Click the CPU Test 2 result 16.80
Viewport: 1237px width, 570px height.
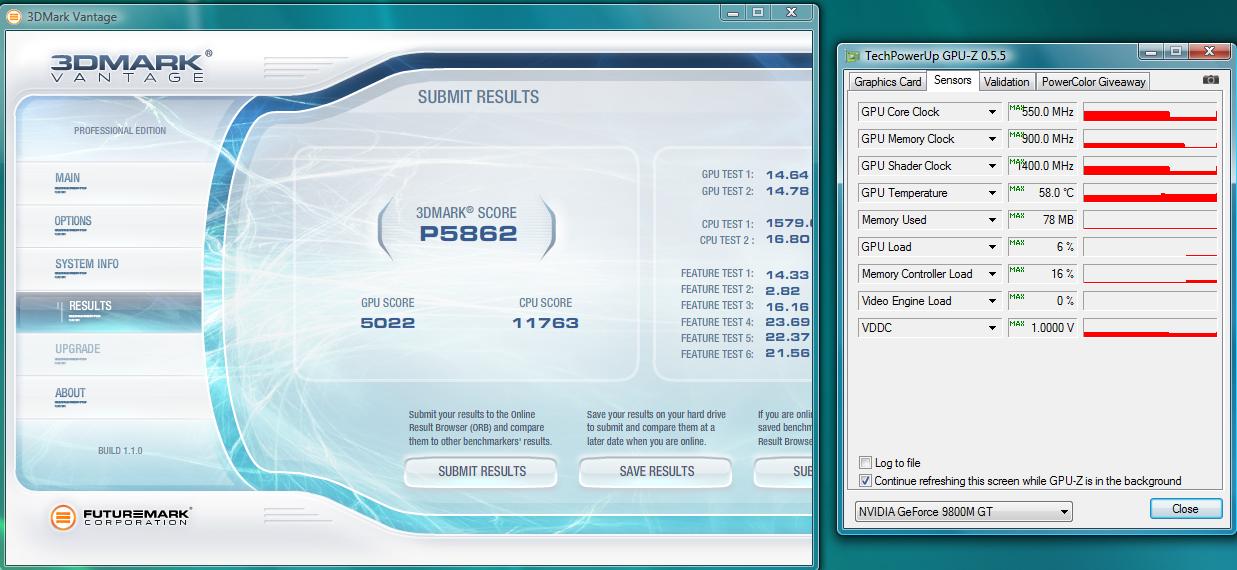click(x=787, y=240)
